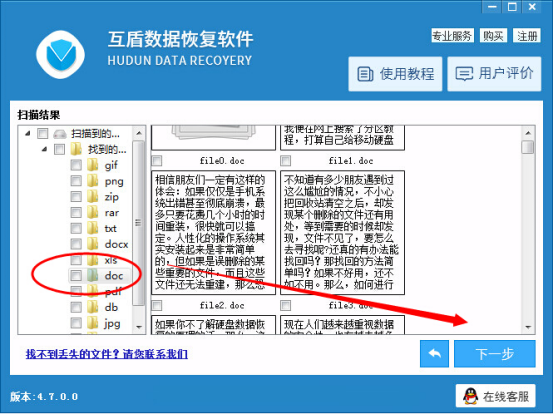Viewport: 553px width, 414px height.
Task: Open the 专业服务 menu item
Action: [452, 36]
